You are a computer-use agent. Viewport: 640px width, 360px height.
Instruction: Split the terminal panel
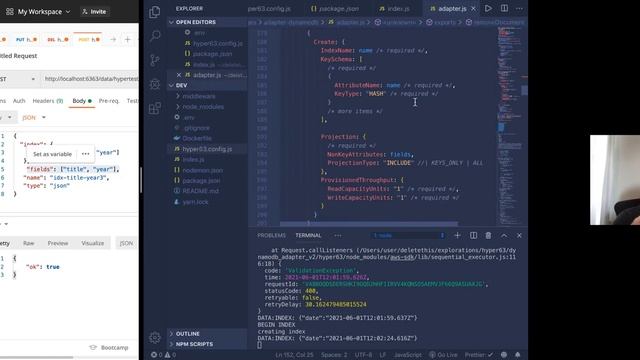pos(473,236)
